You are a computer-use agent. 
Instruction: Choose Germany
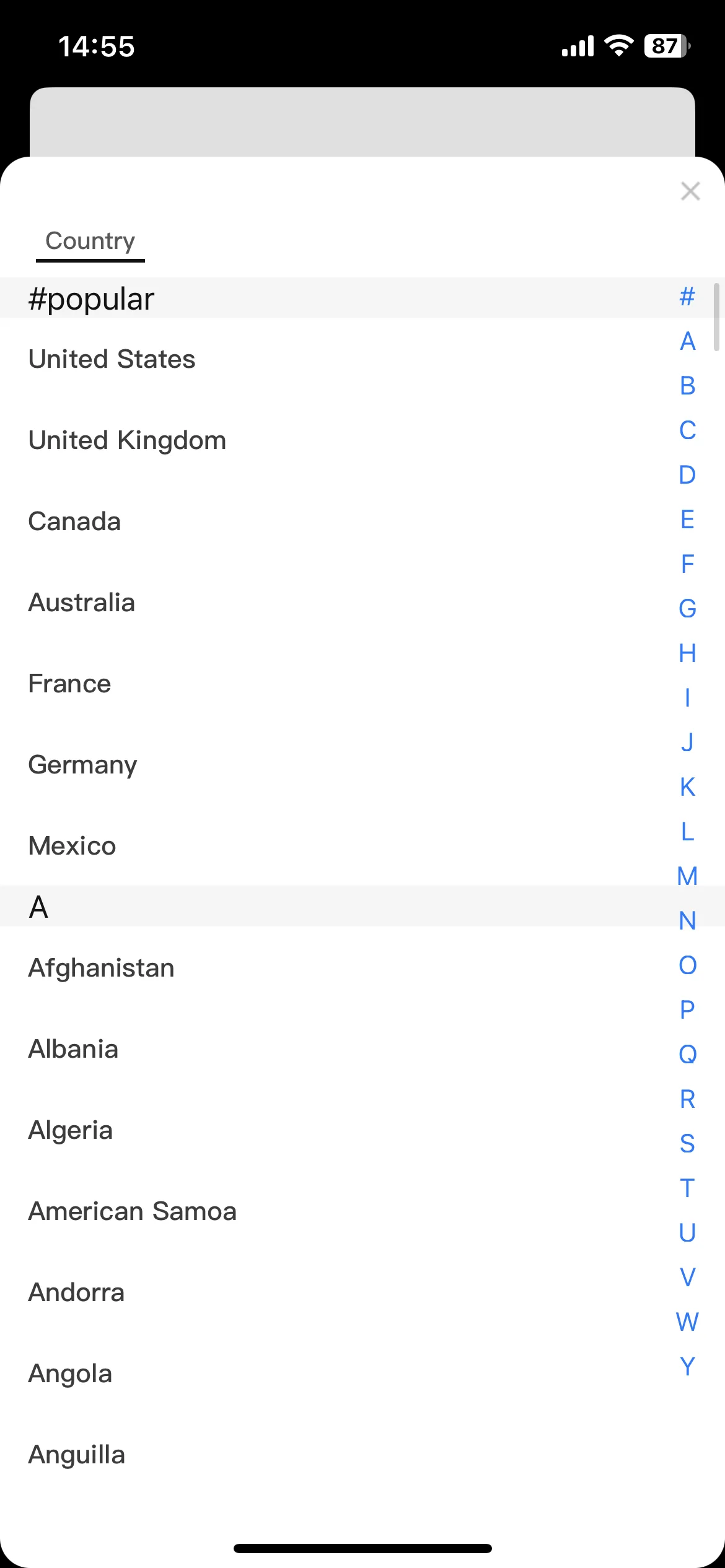tap(362, 765)
